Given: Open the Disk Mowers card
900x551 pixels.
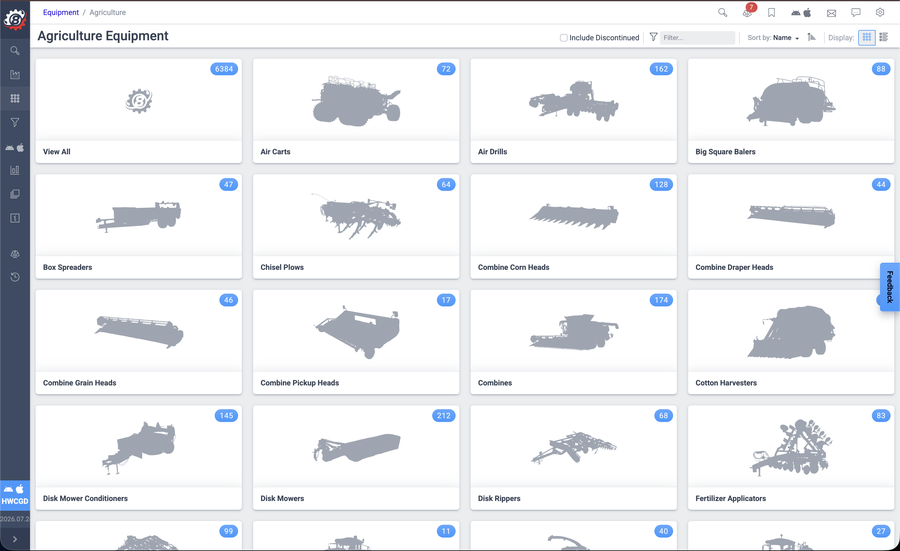Looking at the screenshot, I should (x=356, y=457).
